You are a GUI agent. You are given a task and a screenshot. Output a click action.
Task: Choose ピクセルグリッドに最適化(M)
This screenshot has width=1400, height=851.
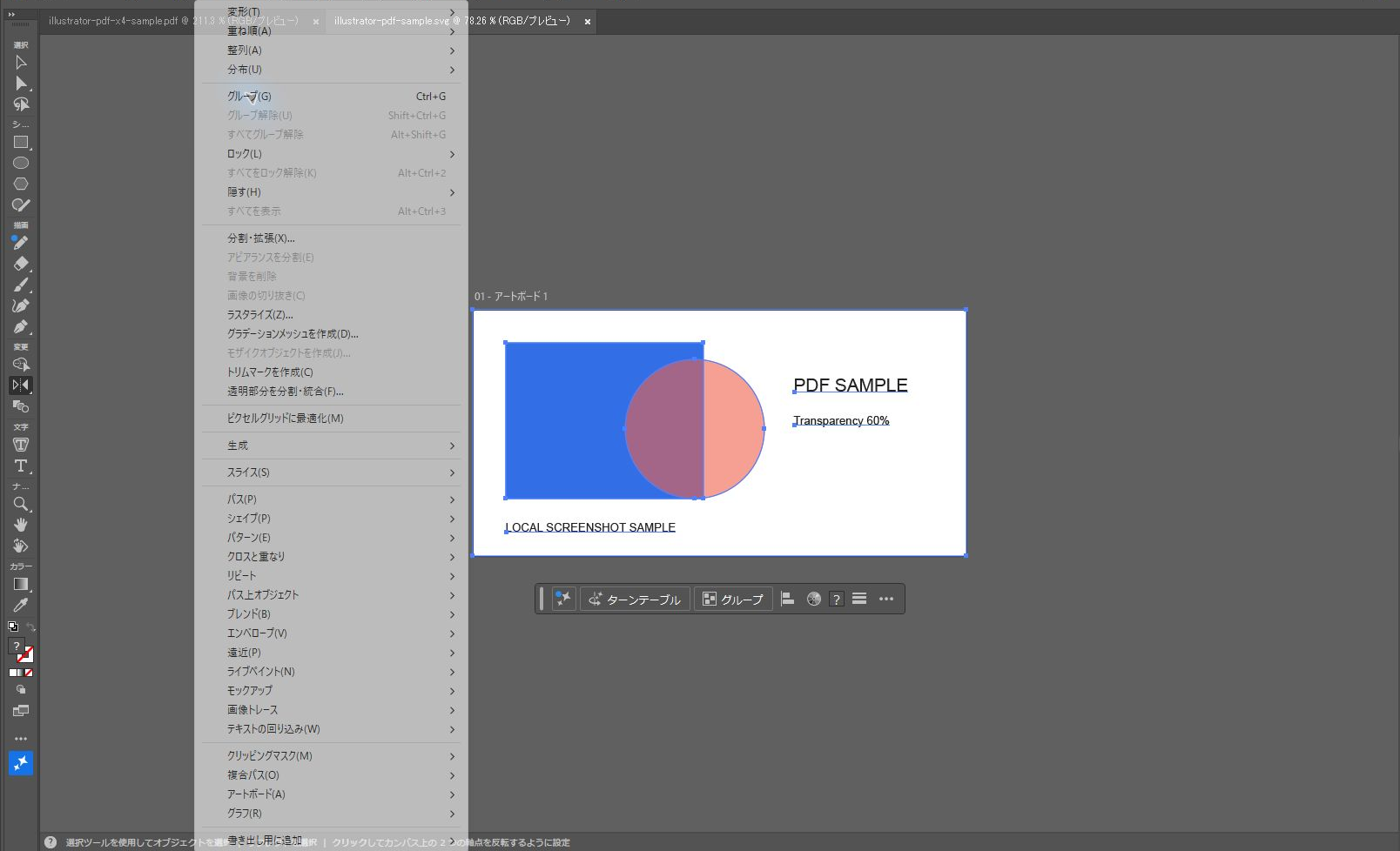coord(331,419)
